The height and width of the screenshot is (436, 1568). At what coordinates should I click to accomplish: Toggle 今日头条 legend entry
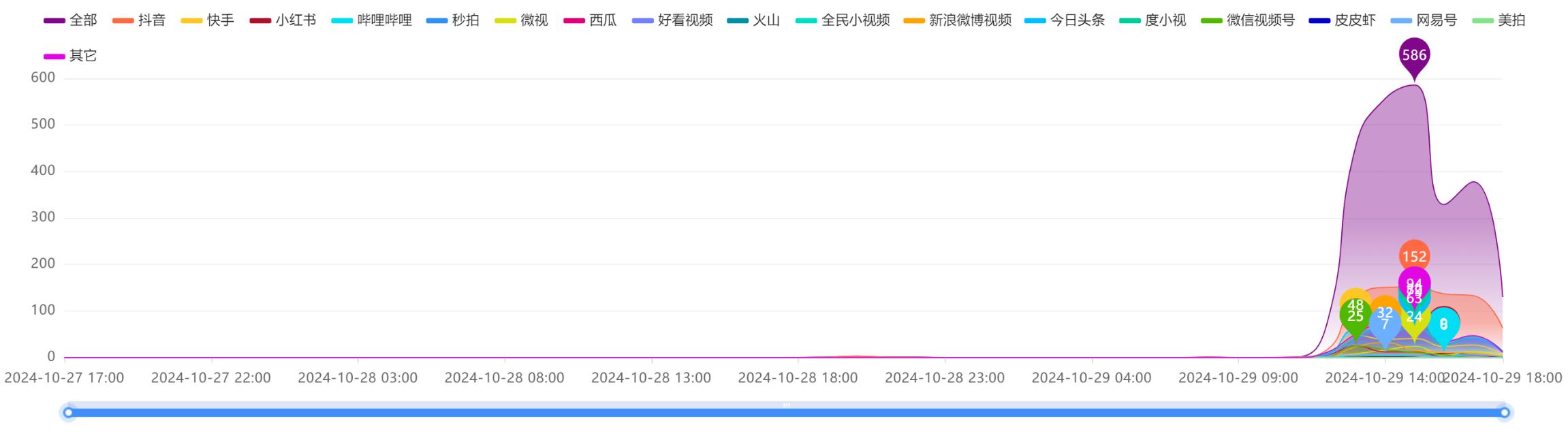click(1065, 20)
